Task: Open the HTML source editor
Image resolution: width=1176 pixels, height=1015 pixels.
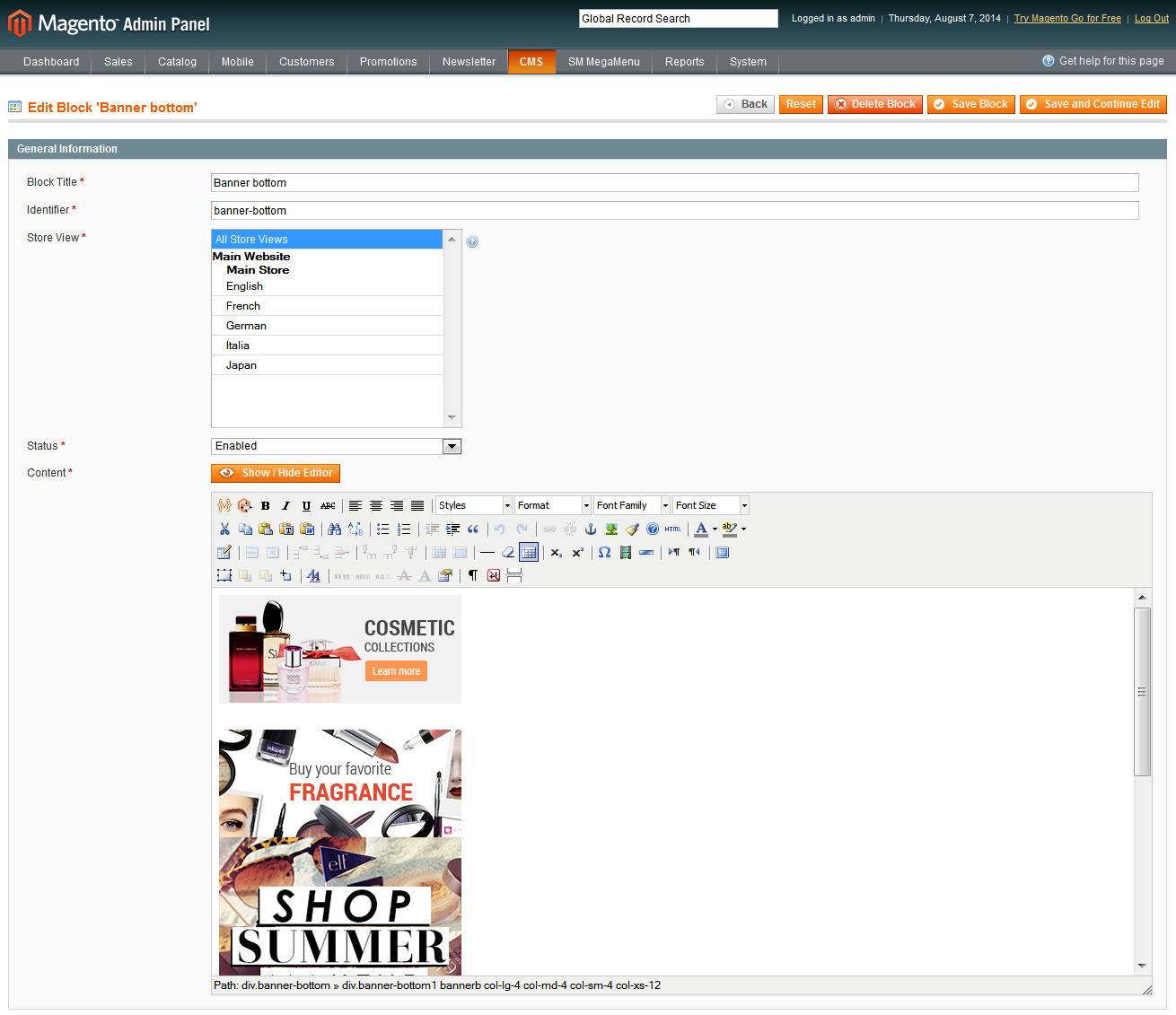Action: (x=673, y=529)
